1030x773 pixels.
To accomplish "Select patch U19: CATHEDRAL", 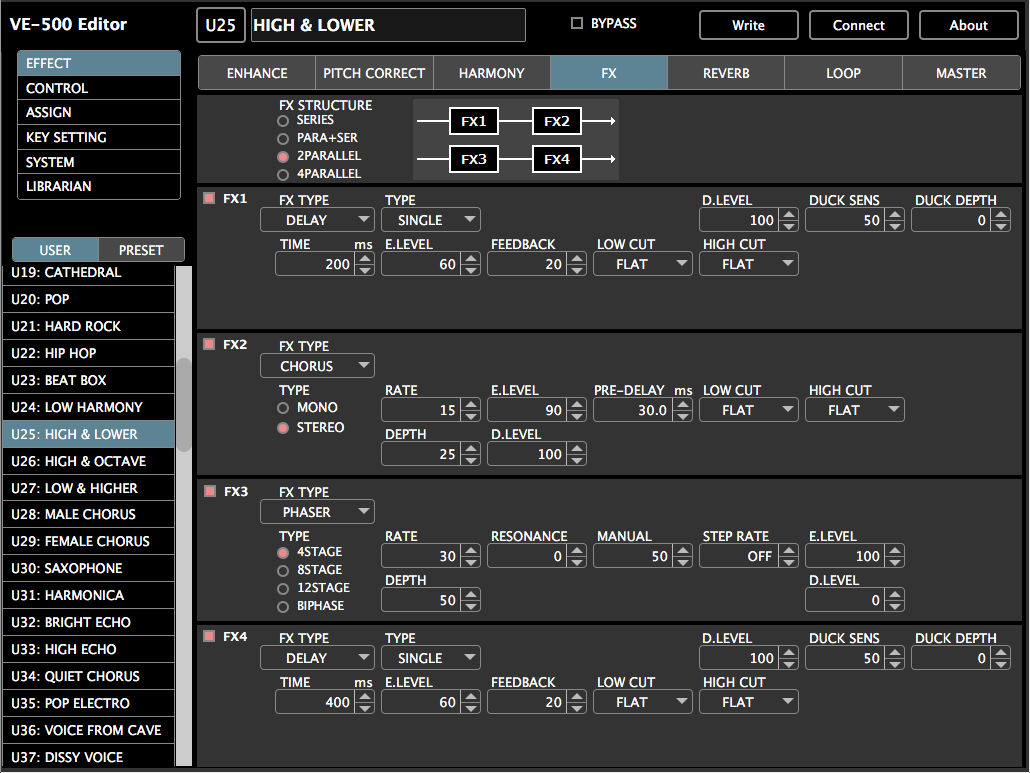I will (x=89, y=273).
